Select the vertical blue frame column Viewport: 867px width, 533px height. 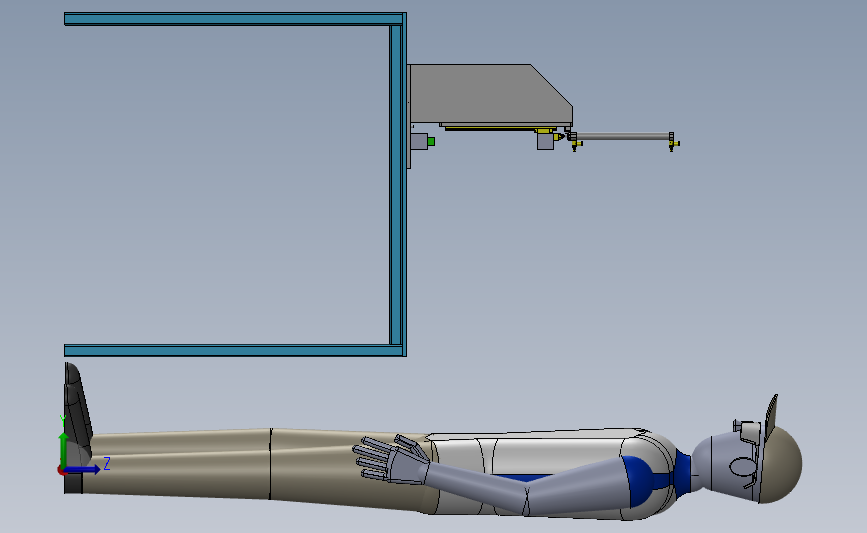[398, 185]
